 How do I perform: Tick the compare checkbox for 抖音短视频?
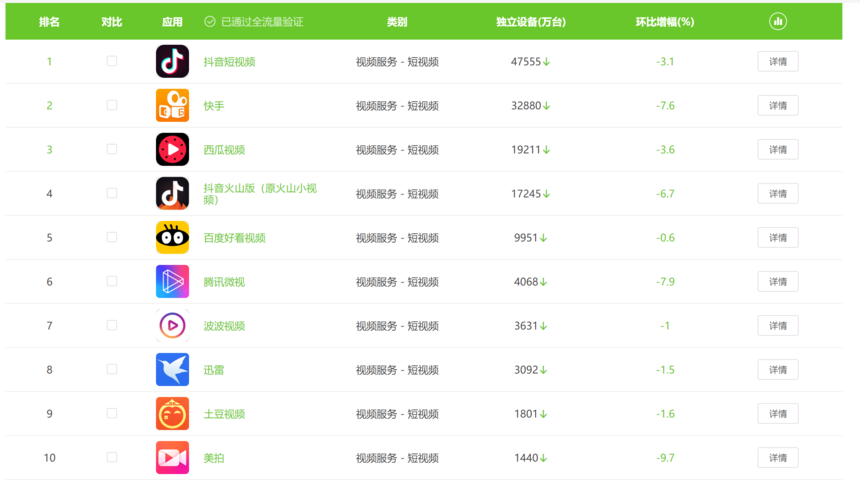point(112,61)
